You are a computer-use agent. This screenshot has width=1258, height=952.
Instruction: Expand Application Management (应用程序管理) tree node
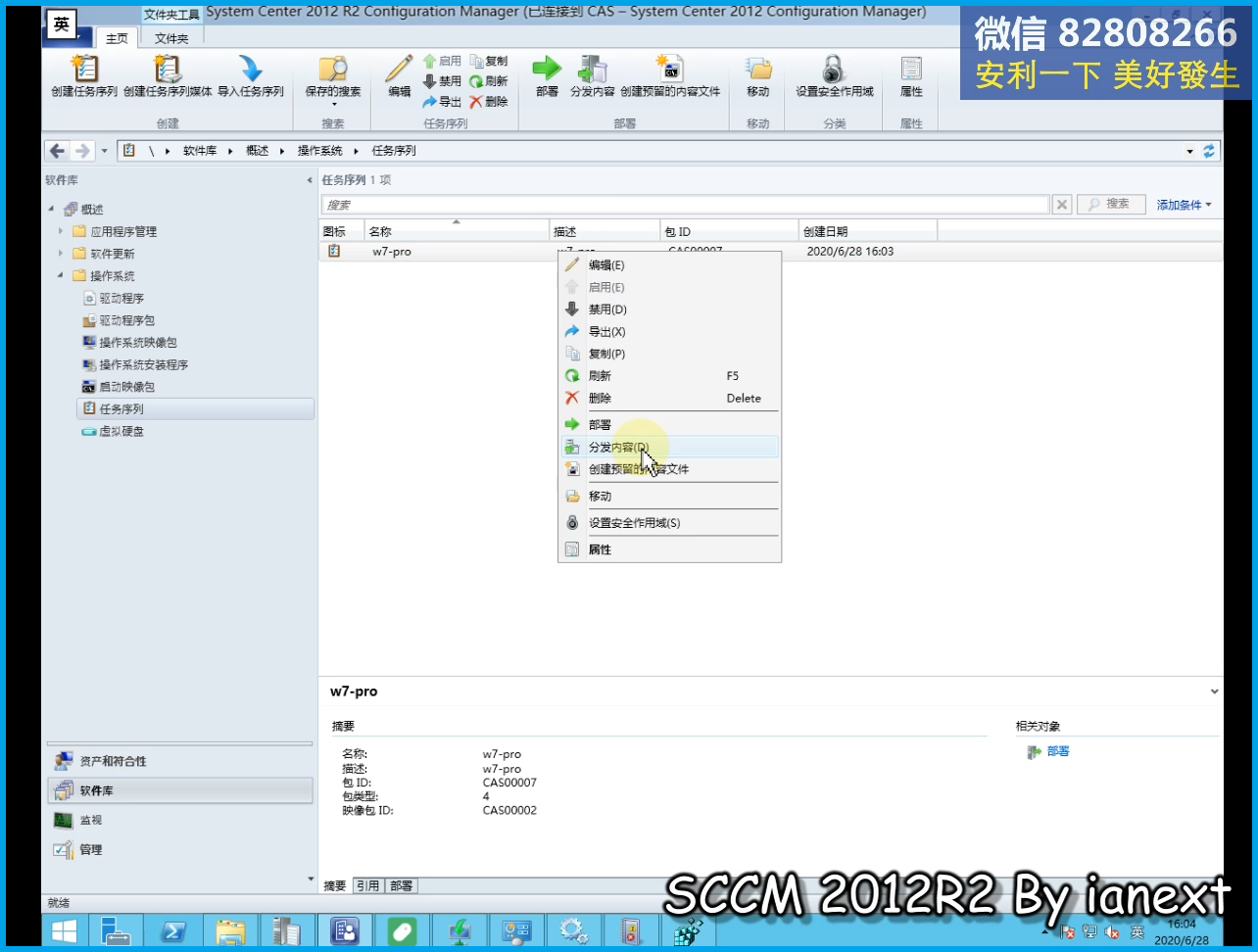click(61, 232)
